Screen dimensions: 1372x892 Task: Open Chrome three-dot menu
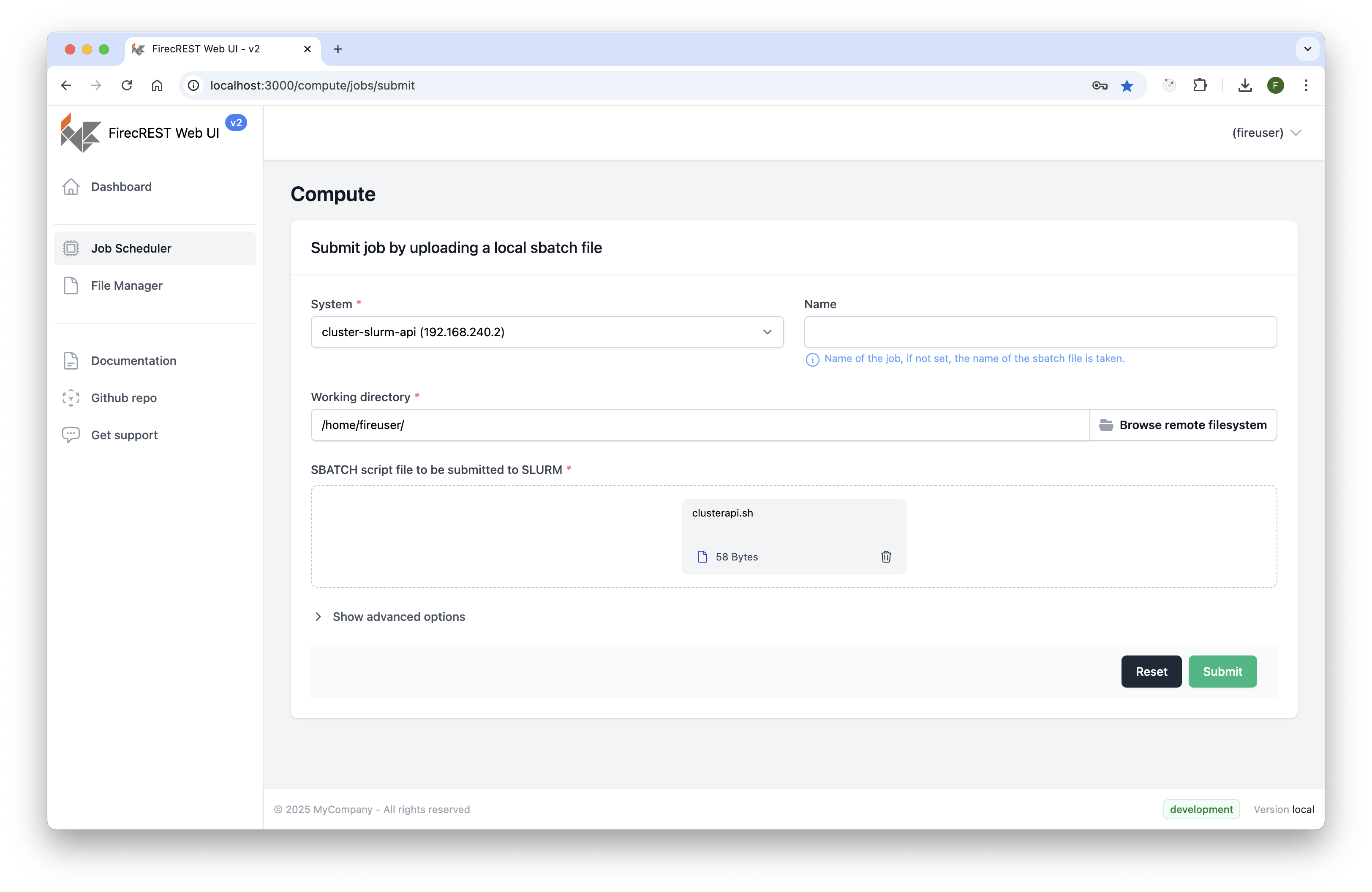[1306, 85]
